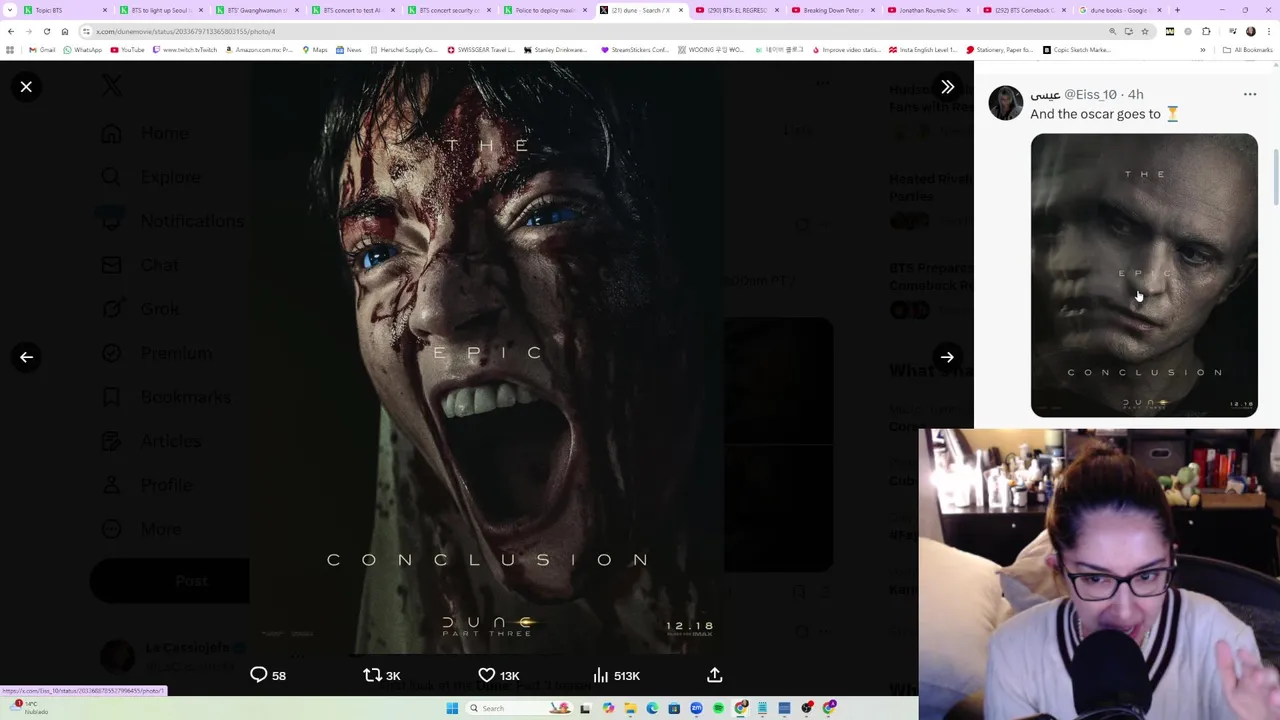Like the post with the 13K heart

(498, 675)
